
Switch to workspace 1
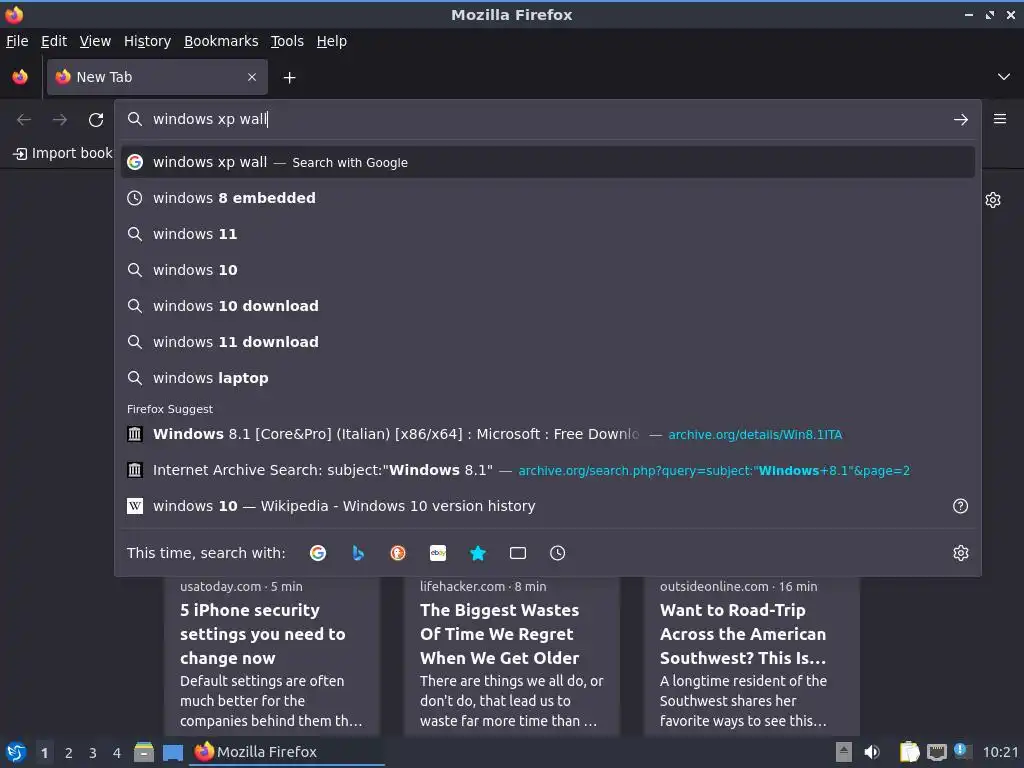pos(44,753)
